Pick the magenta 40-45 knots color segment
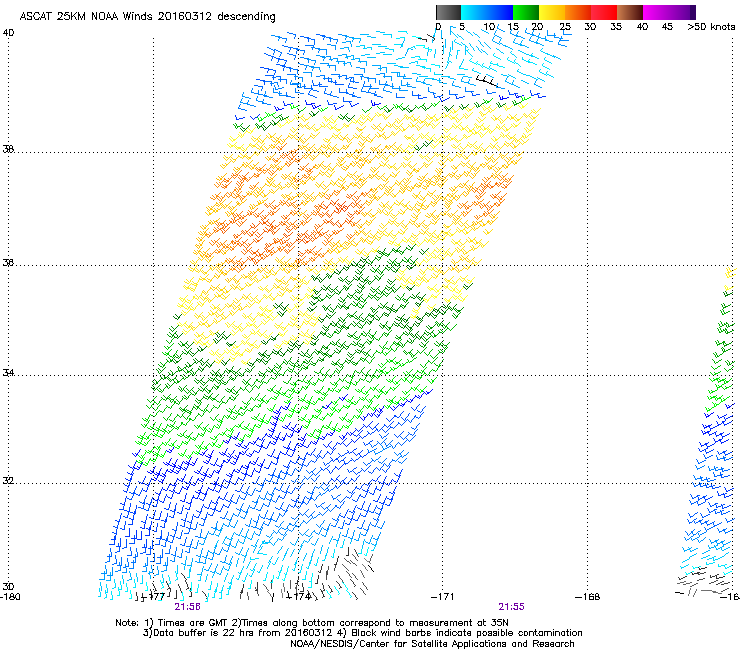This screenshot has height=650, width=740. 656,12
